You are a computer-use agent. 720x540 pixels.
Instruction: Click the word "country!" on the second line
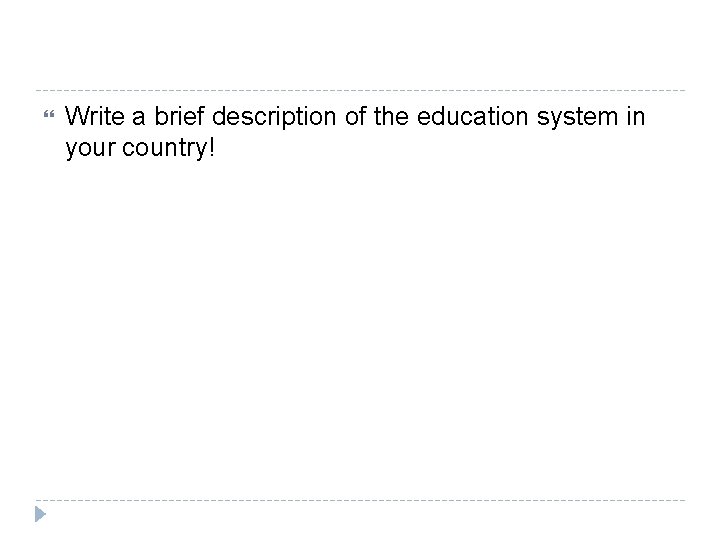[x=169, y=149]
